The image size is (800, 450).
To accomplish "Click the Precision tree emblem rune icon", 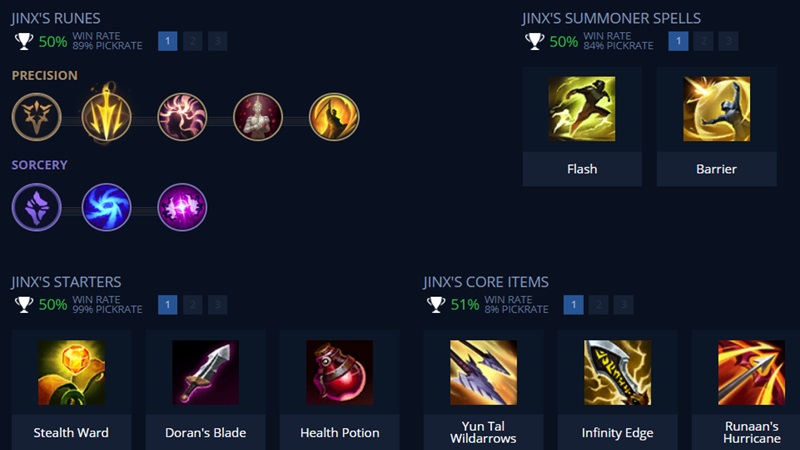I will (x=37, y=117).
